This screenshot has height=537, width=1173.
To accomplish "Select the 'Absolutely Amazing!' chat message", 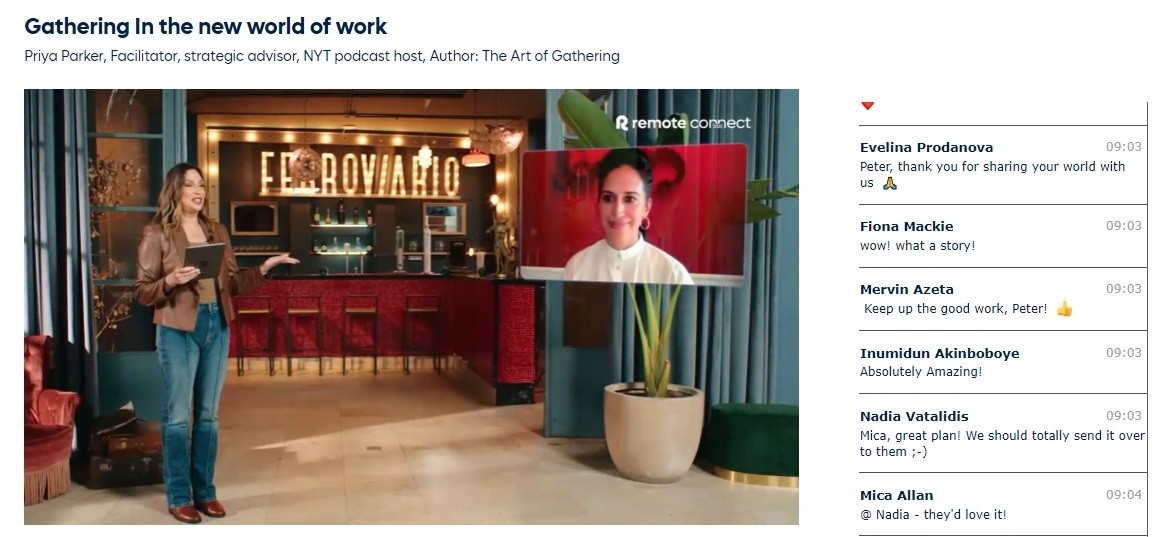I will click(921, 372).
